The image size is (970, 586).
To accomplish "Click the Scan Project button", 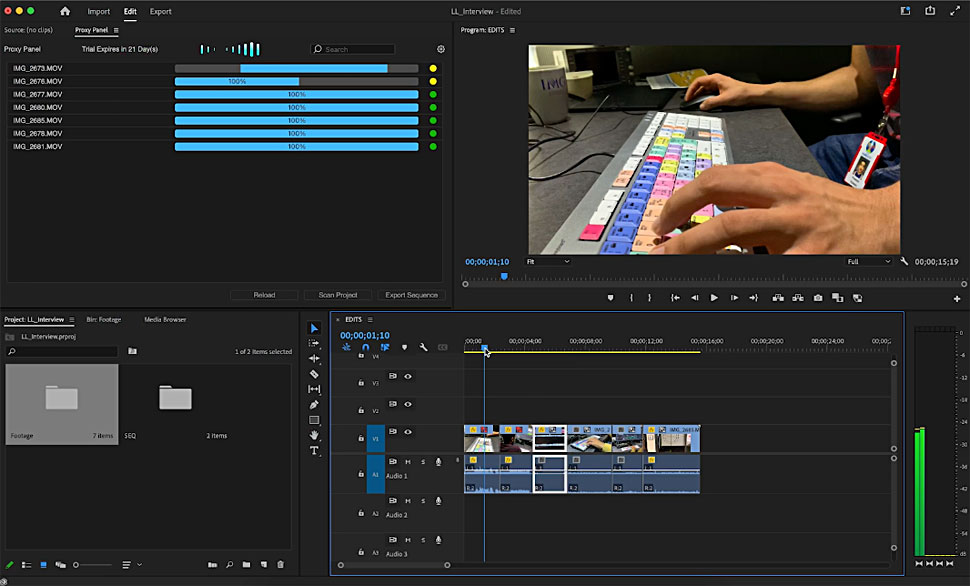I will pyautogui.click(x=338, y=295).
